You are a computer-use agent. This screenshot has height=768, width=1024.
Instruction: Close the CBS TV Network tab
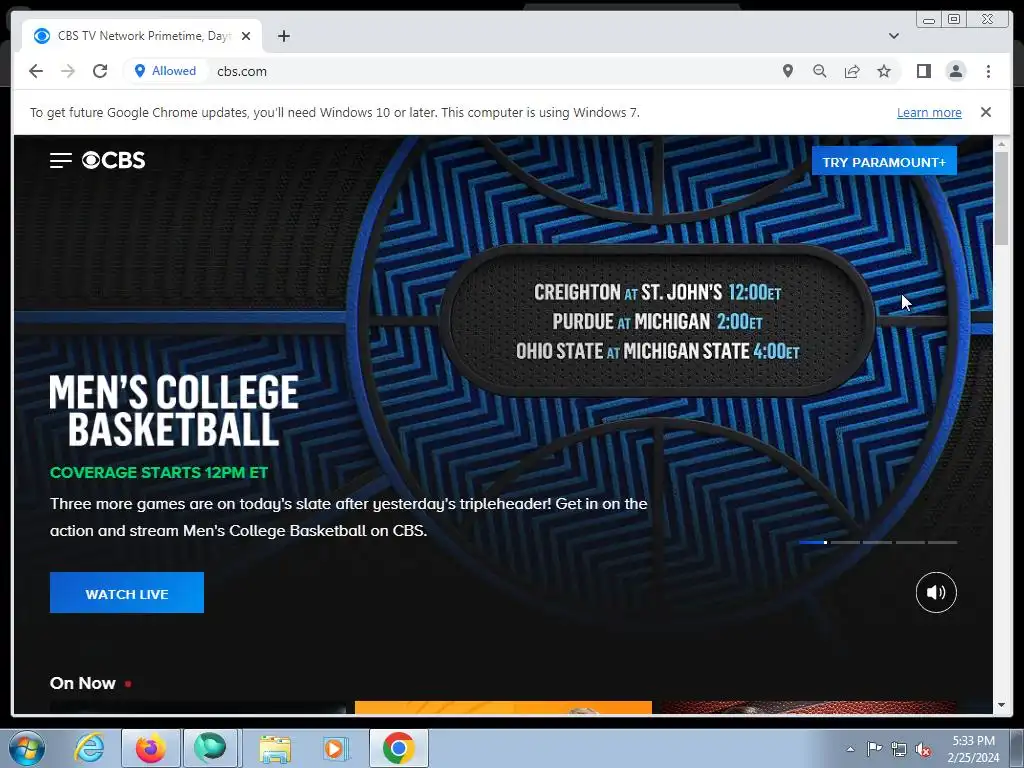[x=246, y=36]
